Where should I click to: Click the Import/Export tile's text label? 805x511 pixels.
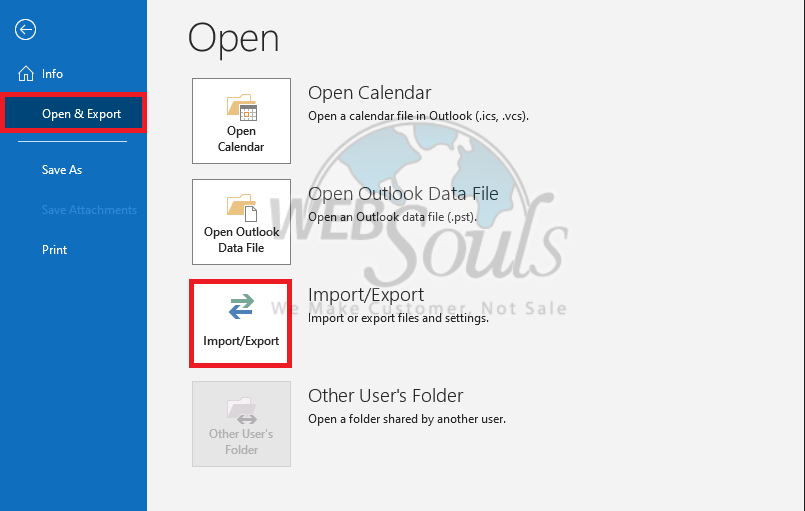coord(241,341)
